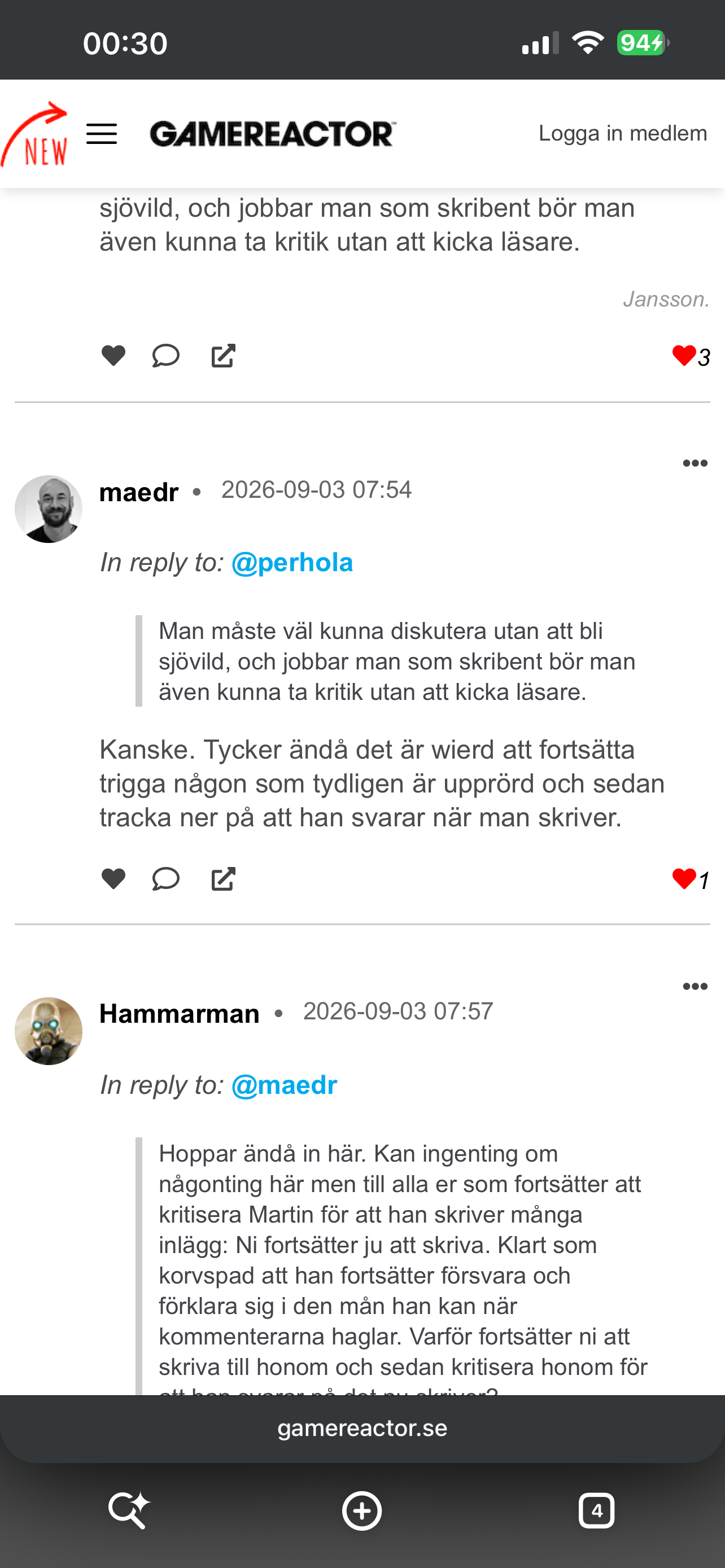Show the 4 open tabs
This screenshot has height=1568, width=725.
click(597, 1511)
